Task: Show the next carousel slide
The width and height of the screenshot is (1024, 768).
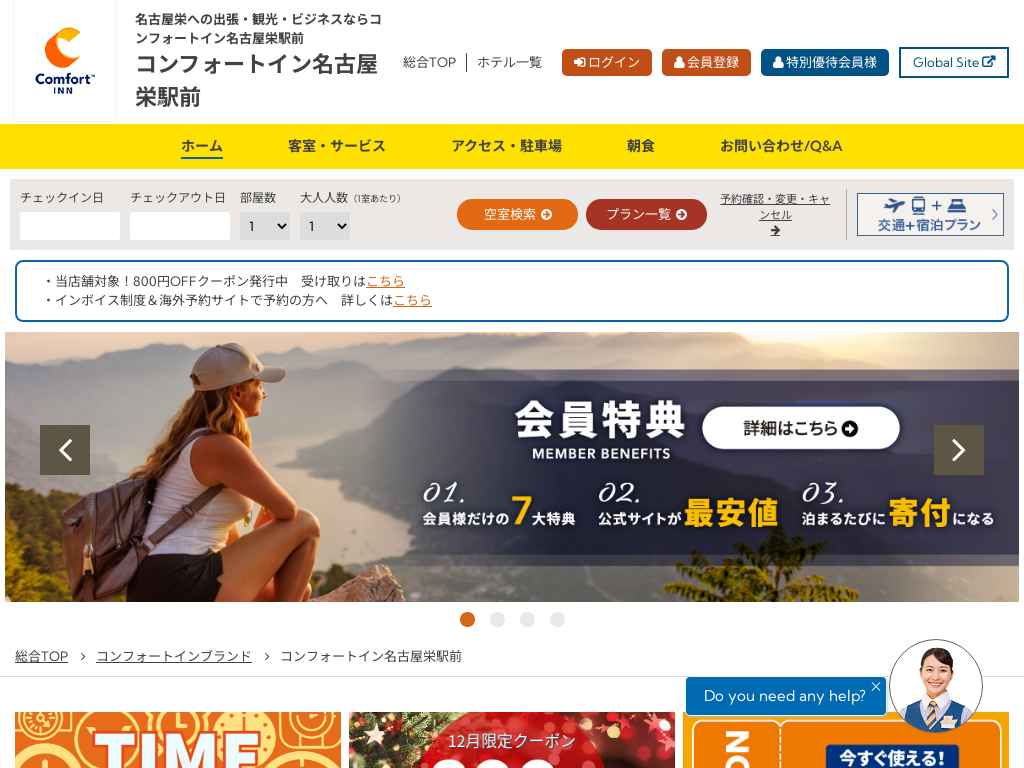Action: click(x=959, y=450)
